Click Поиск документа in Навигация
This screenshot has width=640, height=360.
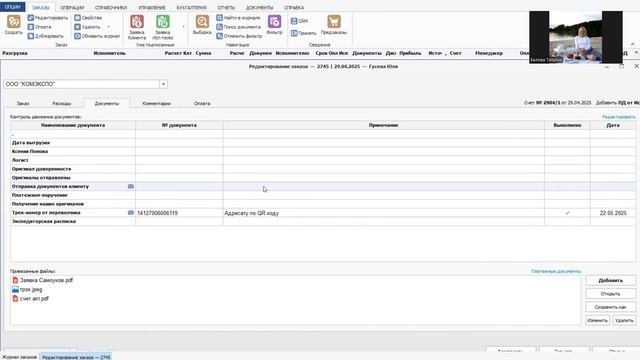238,27
